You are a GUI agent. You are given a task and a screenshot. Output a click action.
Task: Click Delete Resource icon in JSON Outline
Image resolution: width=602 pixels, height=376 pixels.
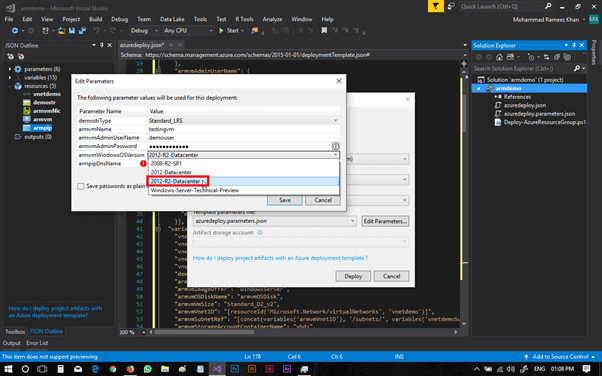pyautogui.click(x=21, y=56)
